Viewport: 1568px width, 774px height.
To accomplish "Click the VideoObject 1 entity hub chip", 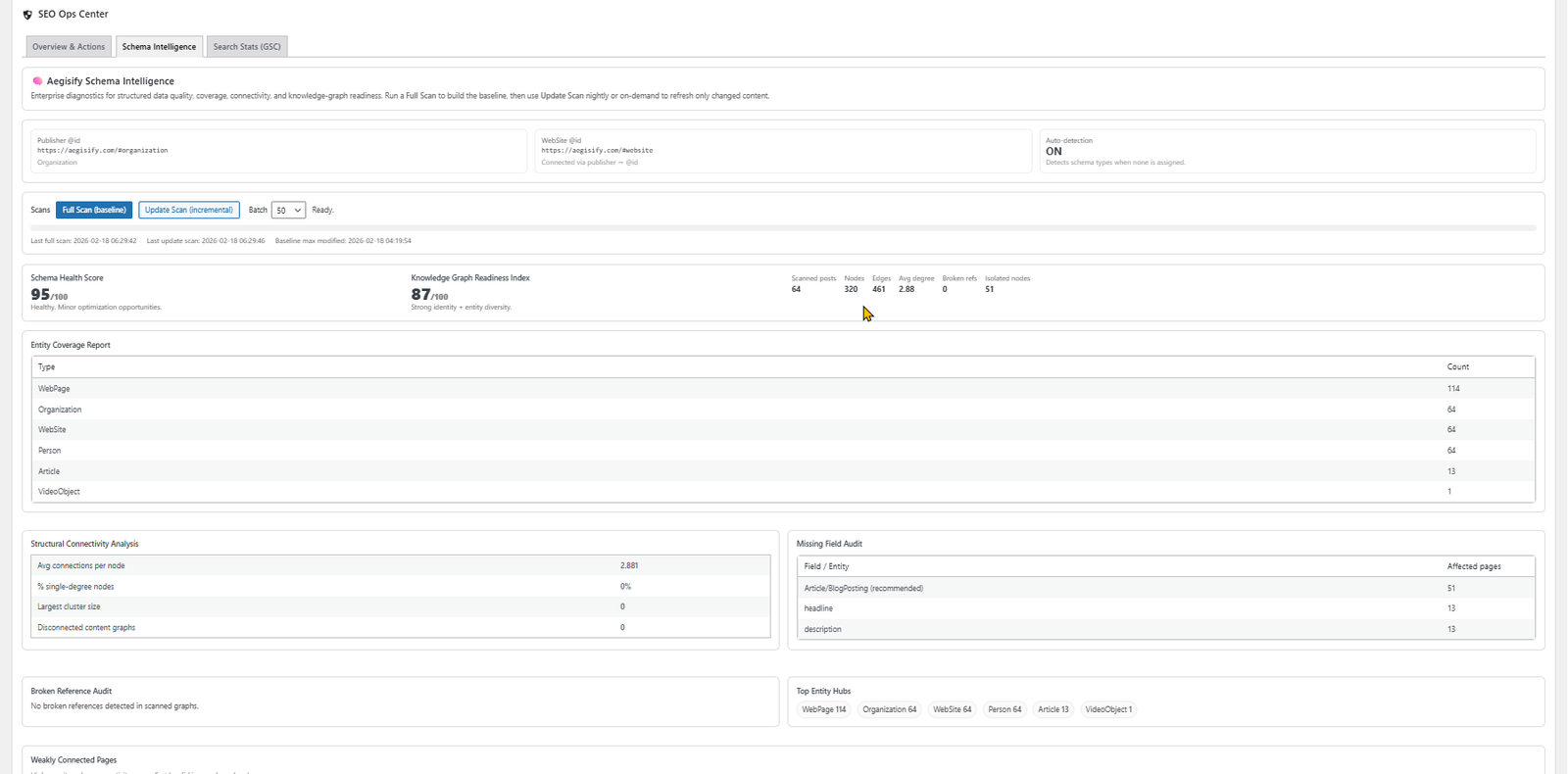I will [x=1108, y=709].
